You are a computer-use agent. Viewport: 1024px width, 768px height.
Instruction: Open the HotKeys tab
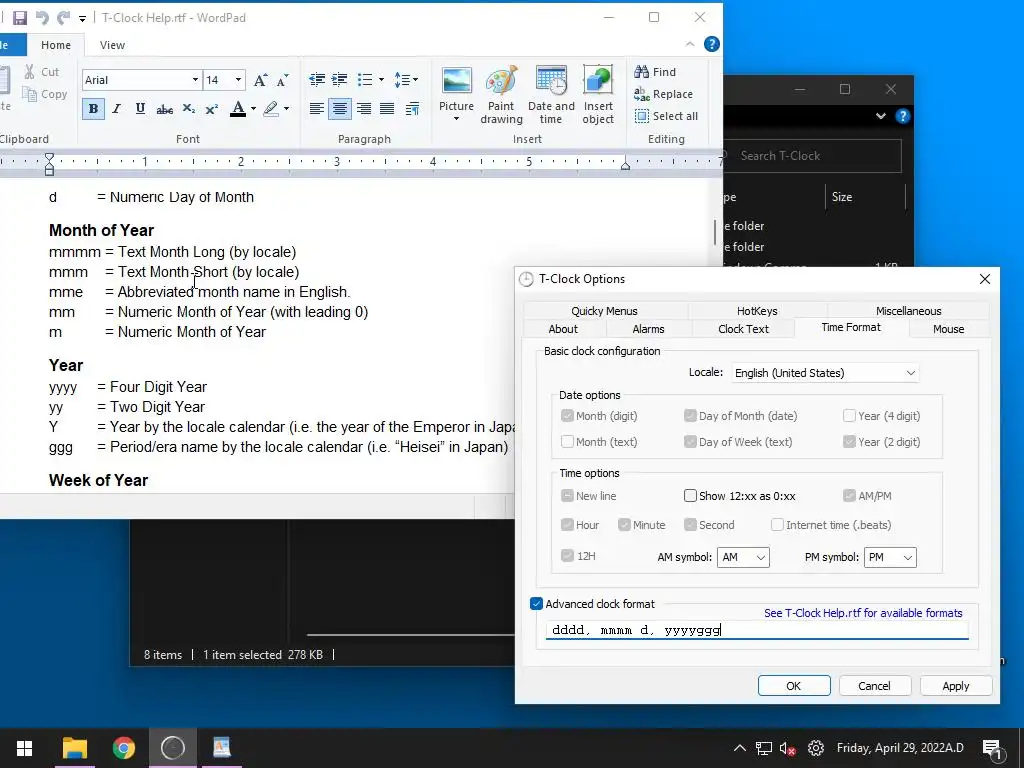[757, 311]
